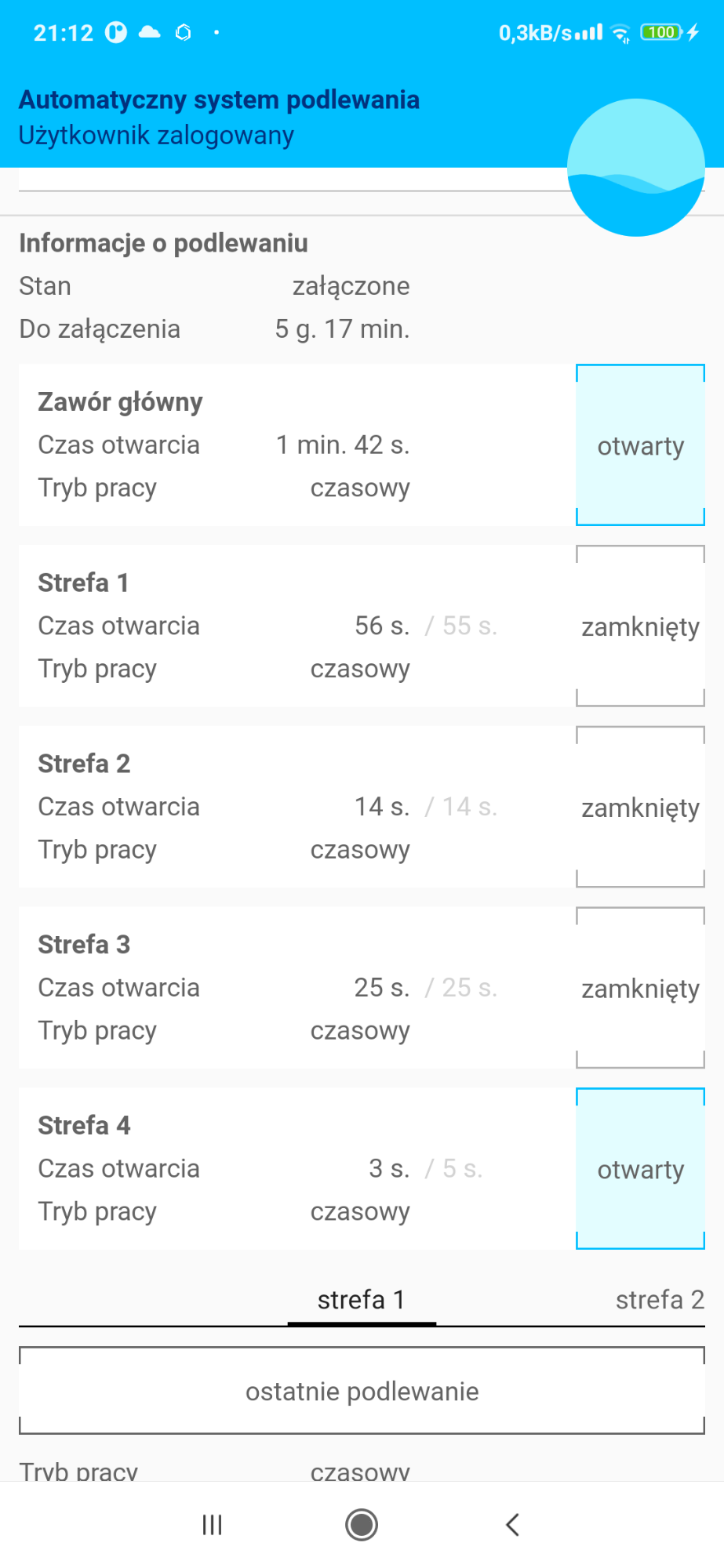Toggle Strefa 3 zamknięty valve button
The image size is (724, 1568).
[x=640, y=988]
